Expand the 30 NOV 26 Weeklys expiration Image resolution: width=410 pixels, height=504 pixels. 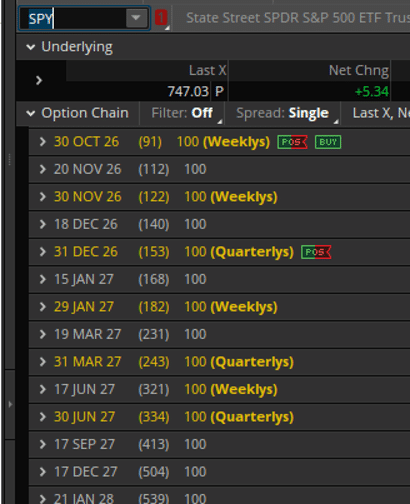[x=43, y=197]
